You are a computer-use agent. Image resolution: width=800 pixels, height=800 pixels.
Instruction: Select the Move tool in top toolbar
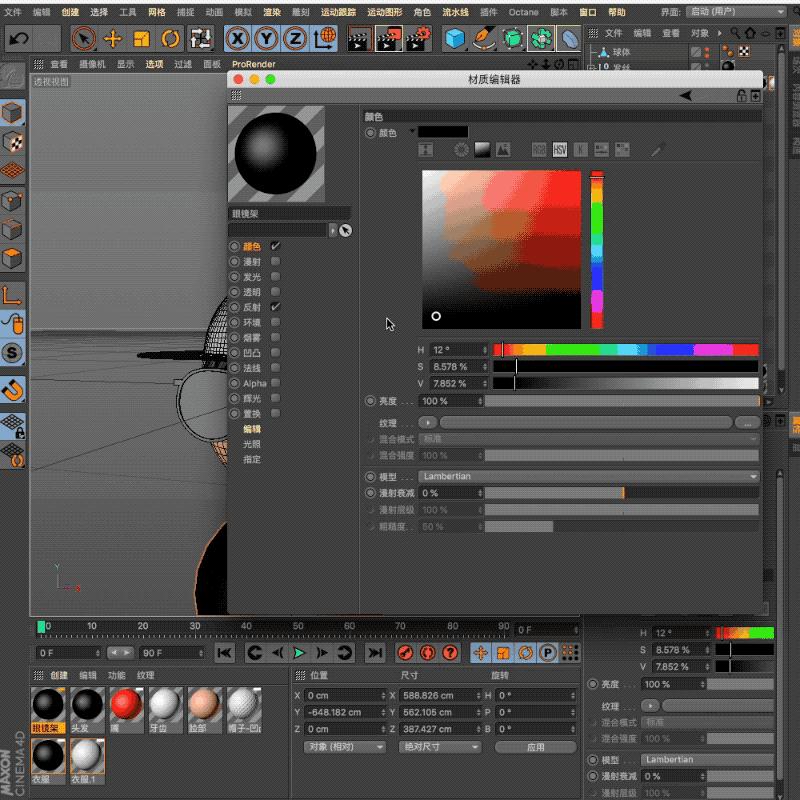pos(113,39)
